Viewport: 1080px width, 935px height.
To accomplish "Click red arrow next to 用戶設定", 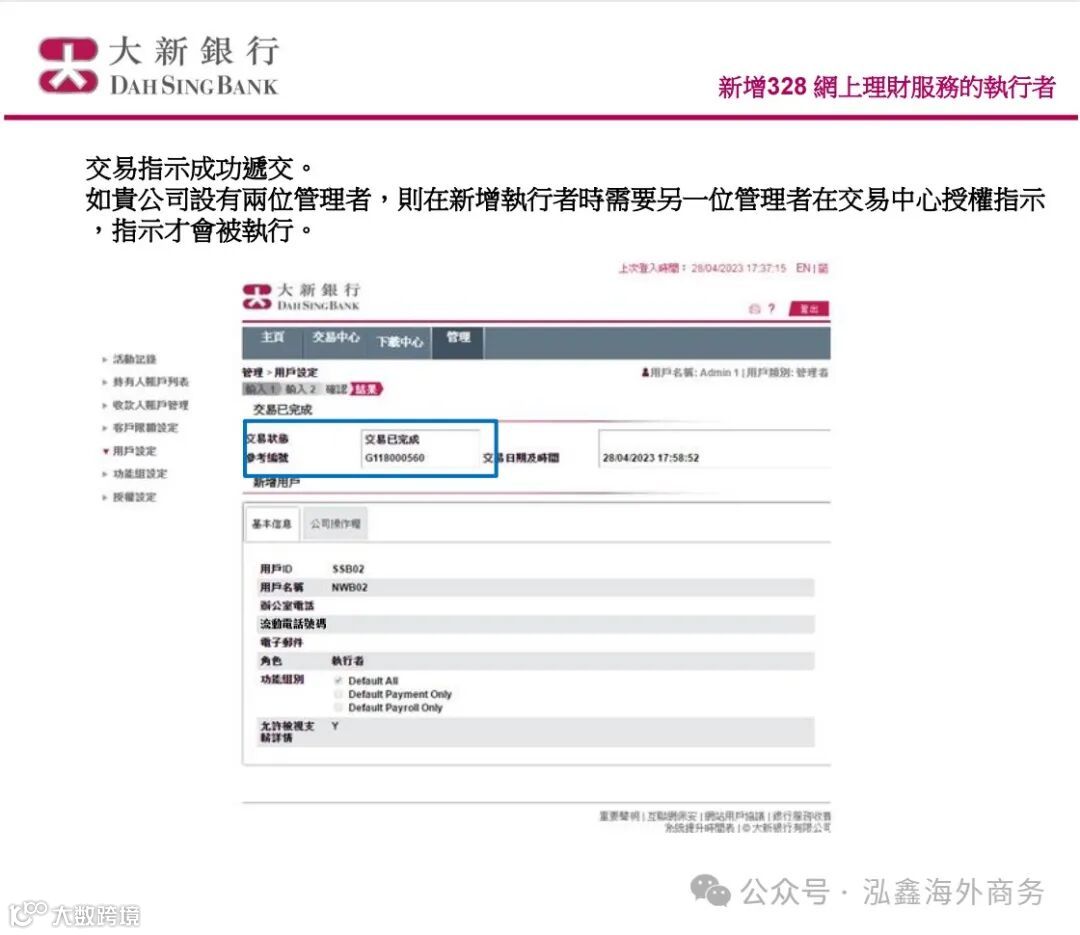I will (105, 451).
